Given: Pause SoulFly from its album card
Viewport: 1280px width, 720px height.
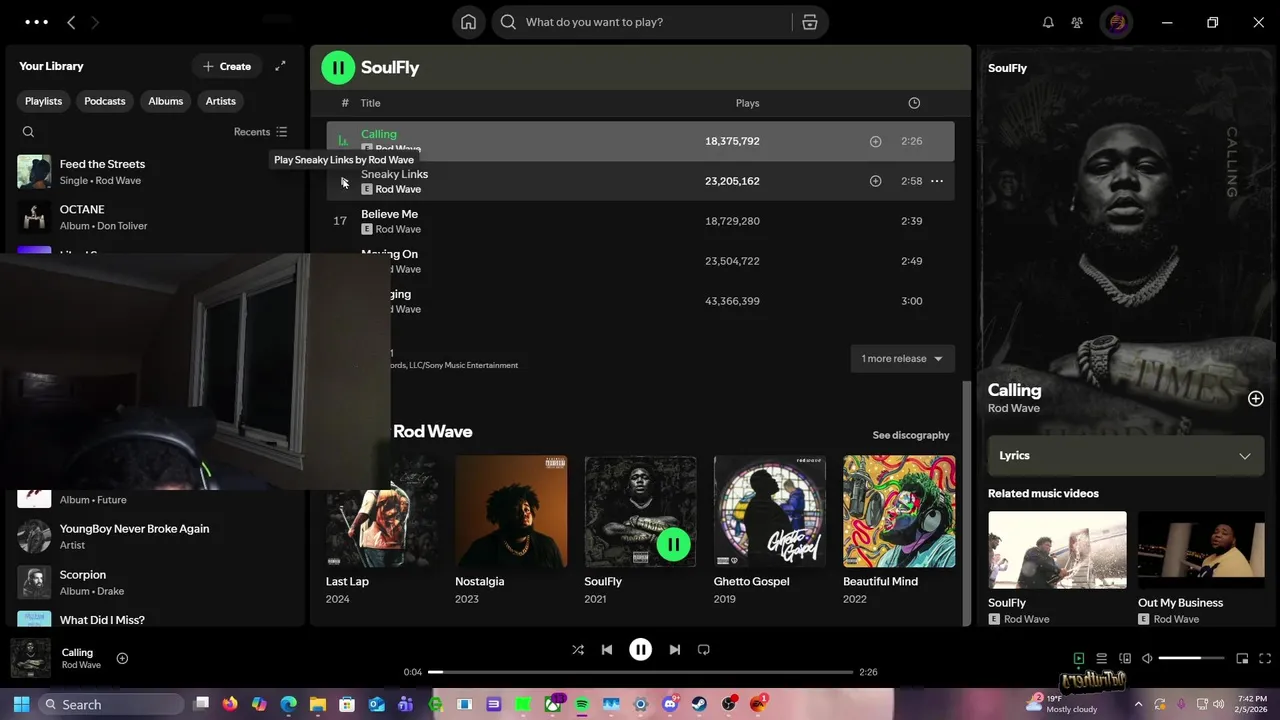Looking at the screenshot, I should point(673,544).
